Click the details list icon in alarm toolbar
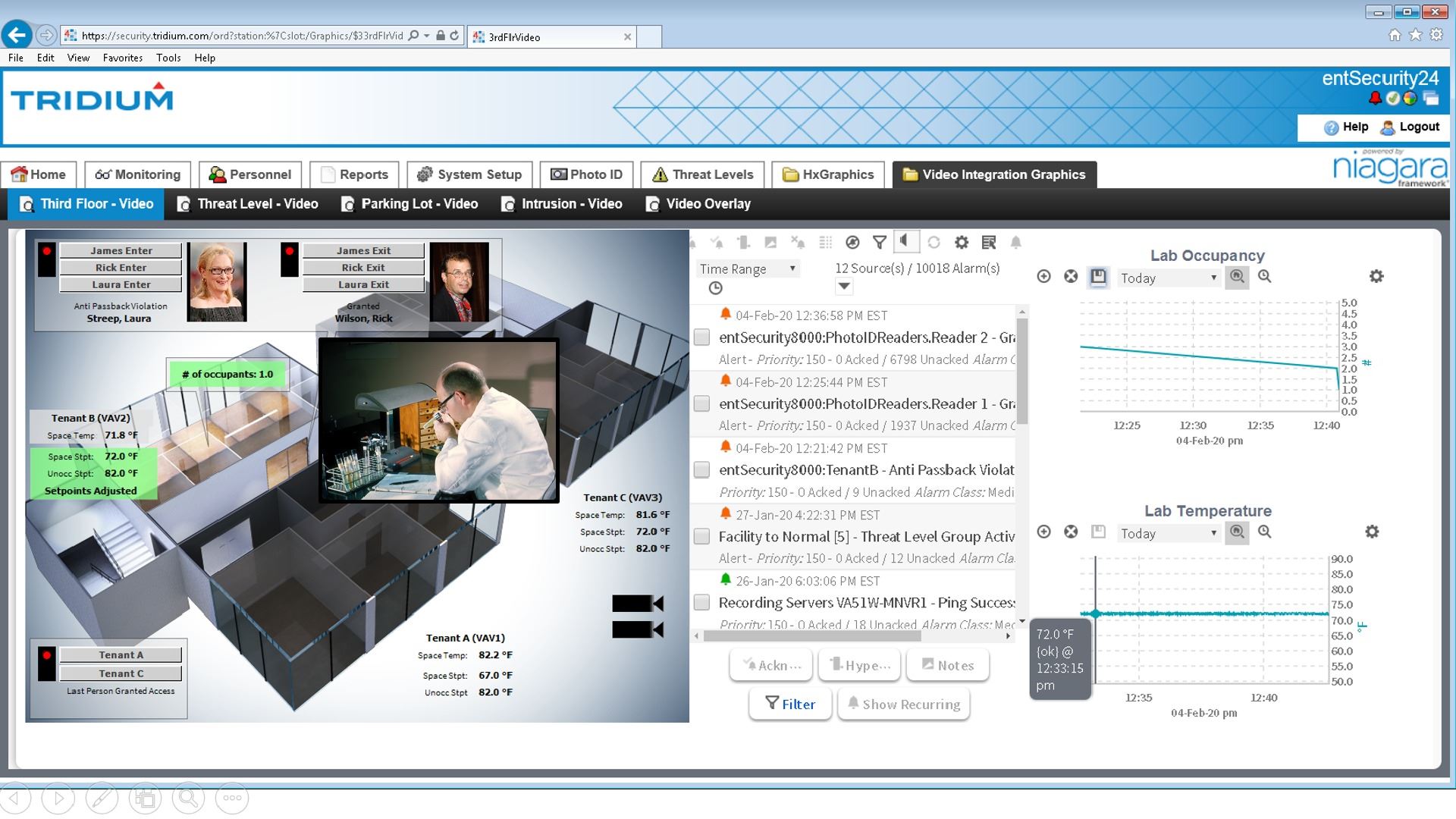The width and height of the screenshot is (1456, 819). (989, 243)
